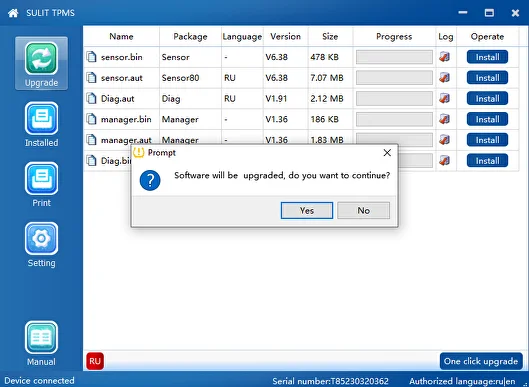View the log icon for sensor.bin
This screenshot has height=387, width=529.
coord(444,57)
